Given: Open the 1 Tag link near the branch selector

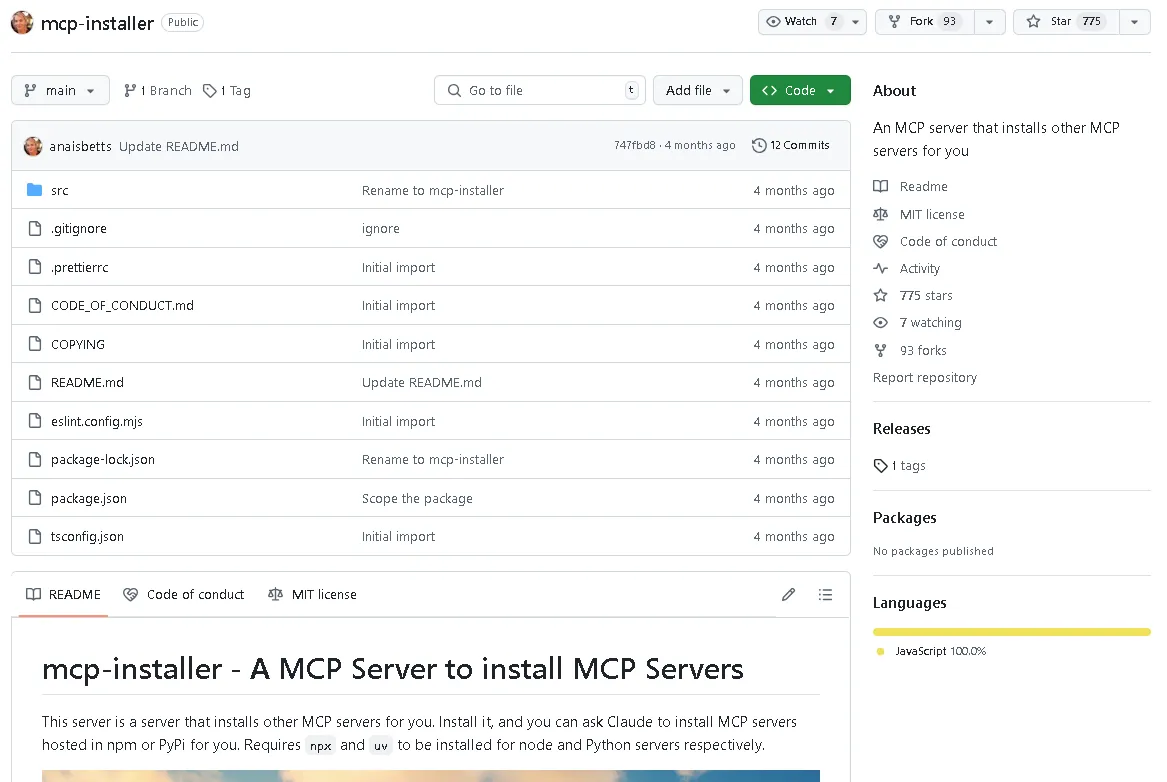Looking at the screenshot, I should [x=227, y=90].
